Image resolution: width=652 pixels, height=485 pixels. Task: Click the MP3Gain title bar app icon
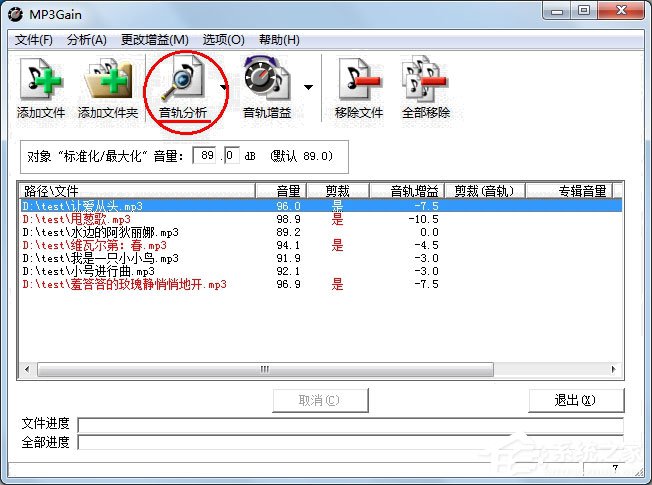coord(15,15)
